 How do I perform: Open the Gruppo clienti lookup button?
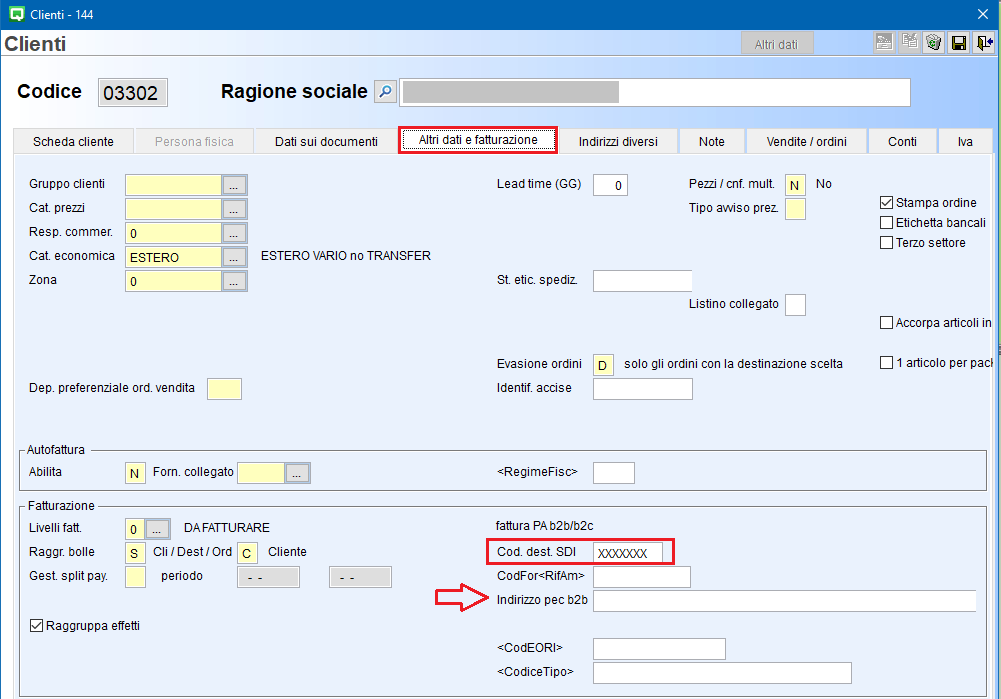click(x=234, y=185)
